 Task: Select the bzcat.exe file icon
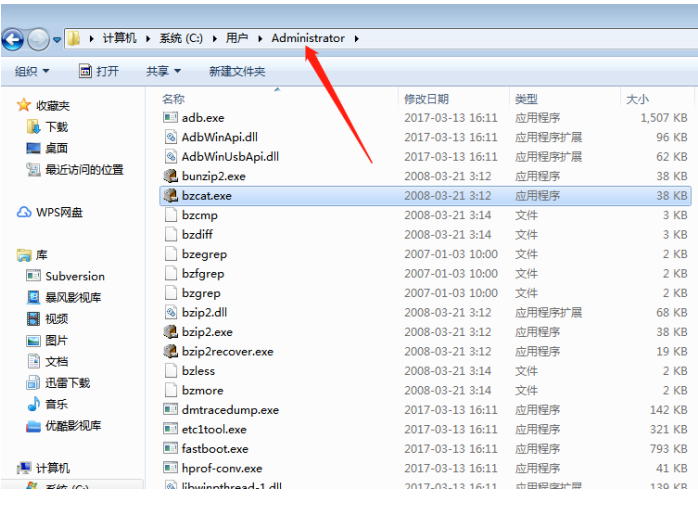click(170, 196)
